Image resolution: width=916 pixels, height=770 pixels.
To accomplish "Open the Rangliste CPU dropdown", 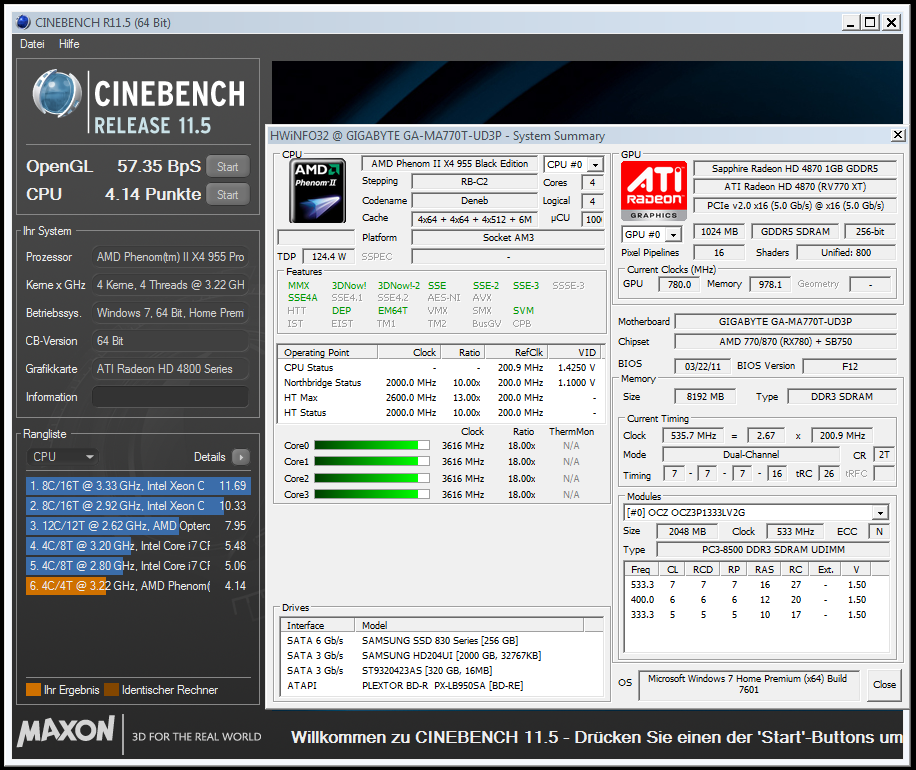I will pos(62,457).
